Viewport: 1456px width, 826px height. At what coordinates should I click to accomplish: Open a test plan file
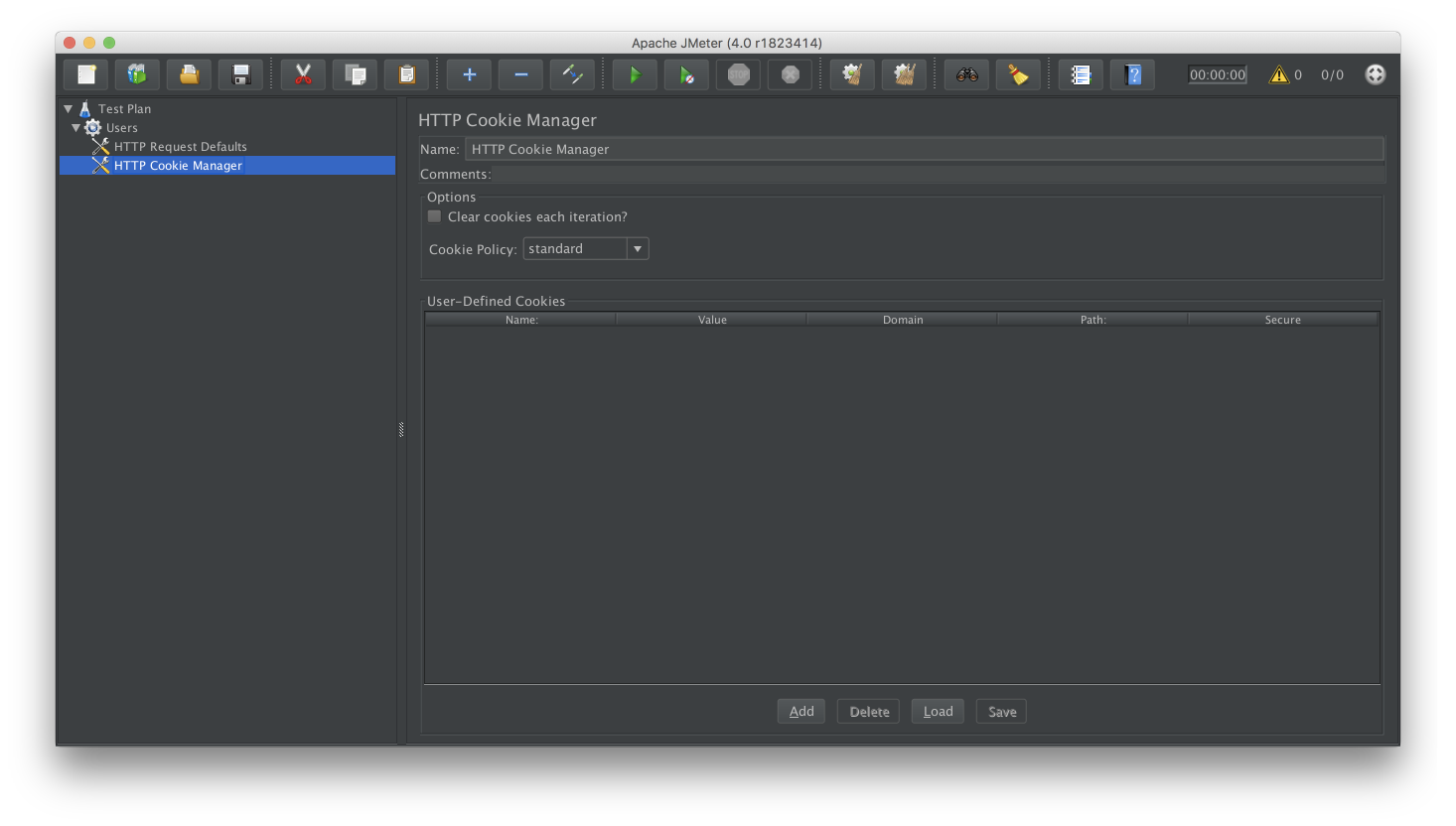click(189, 74)
